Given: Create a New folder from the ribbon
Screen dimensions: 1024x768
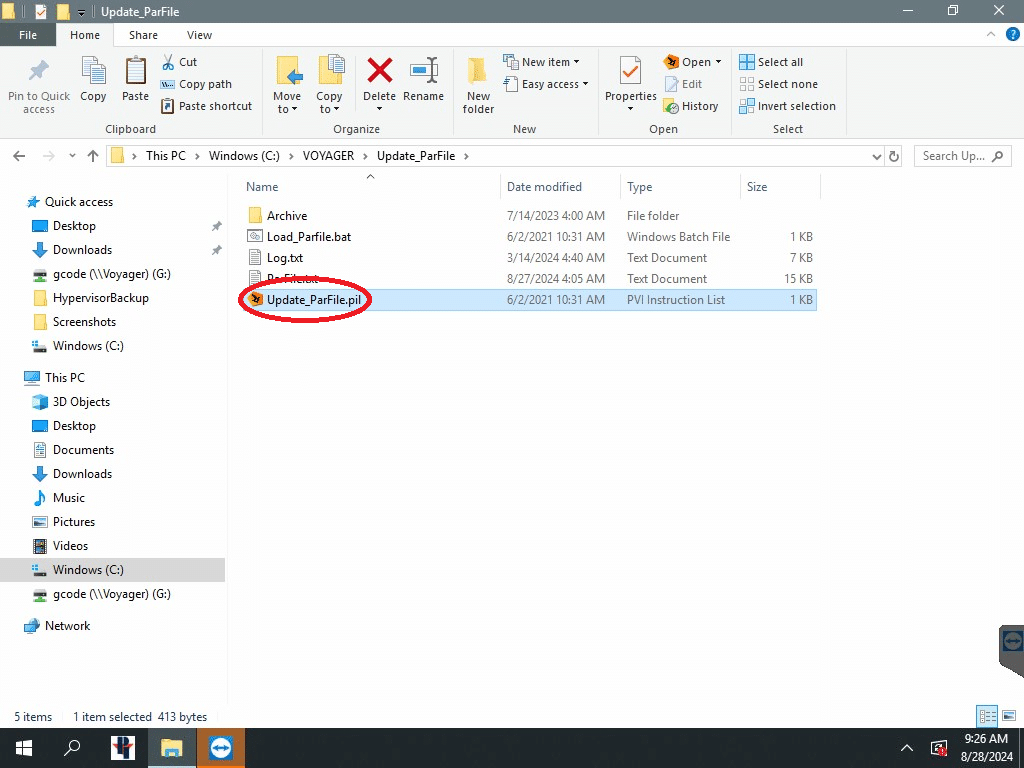Looking at the screenshot, I should [478, 84].
